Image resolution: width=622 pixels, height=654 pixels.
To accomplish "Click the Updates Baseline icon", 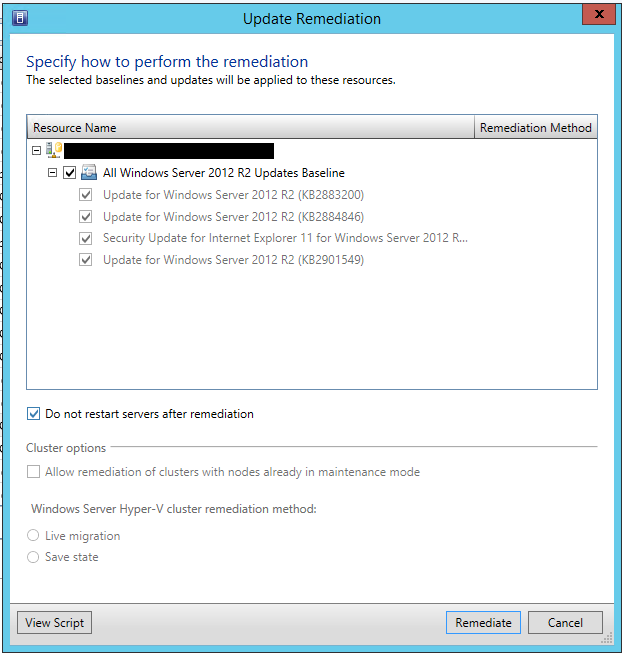I will pos(89,172).
